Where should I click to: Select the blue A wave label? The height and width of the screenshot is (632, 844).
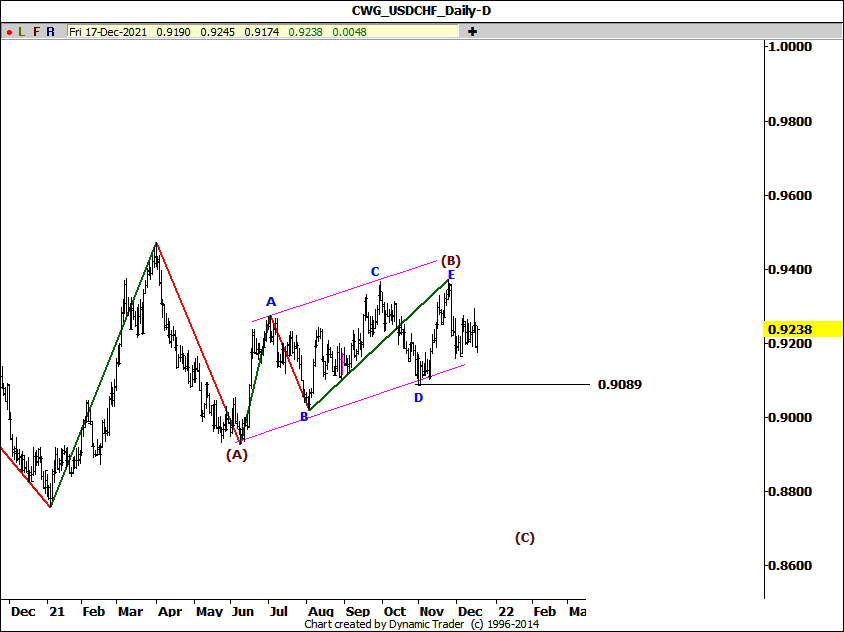pyautogui.click(x=271, y=302)
